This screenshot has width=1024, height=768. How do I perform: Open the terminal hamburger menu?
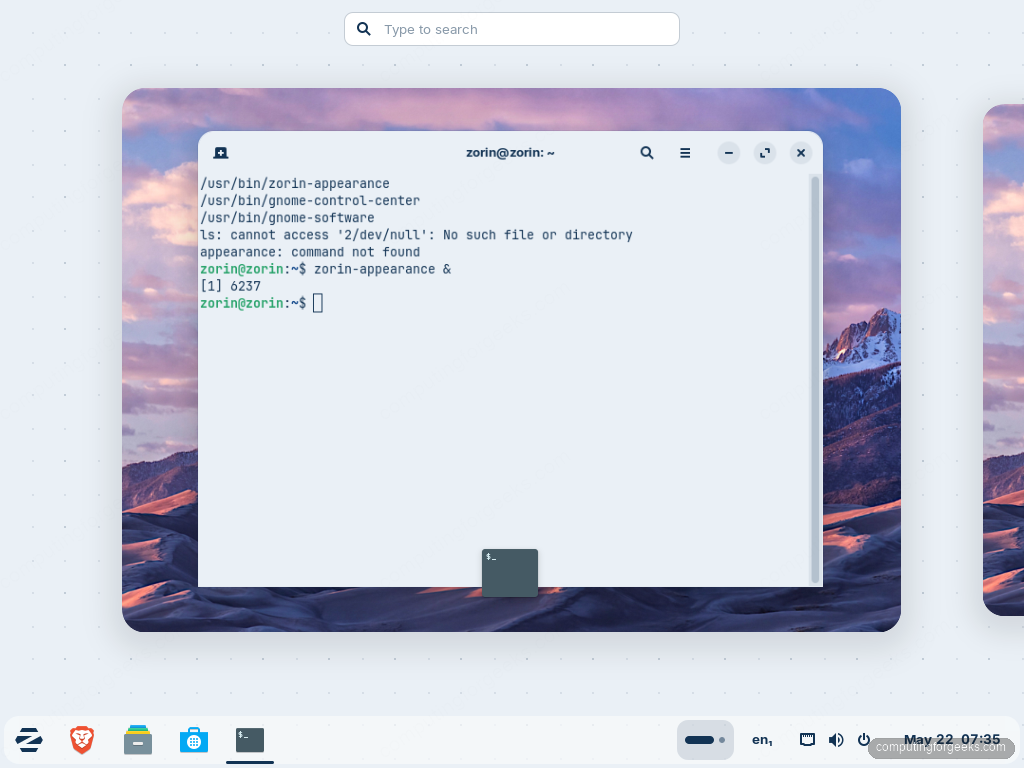tap(684, 153)
